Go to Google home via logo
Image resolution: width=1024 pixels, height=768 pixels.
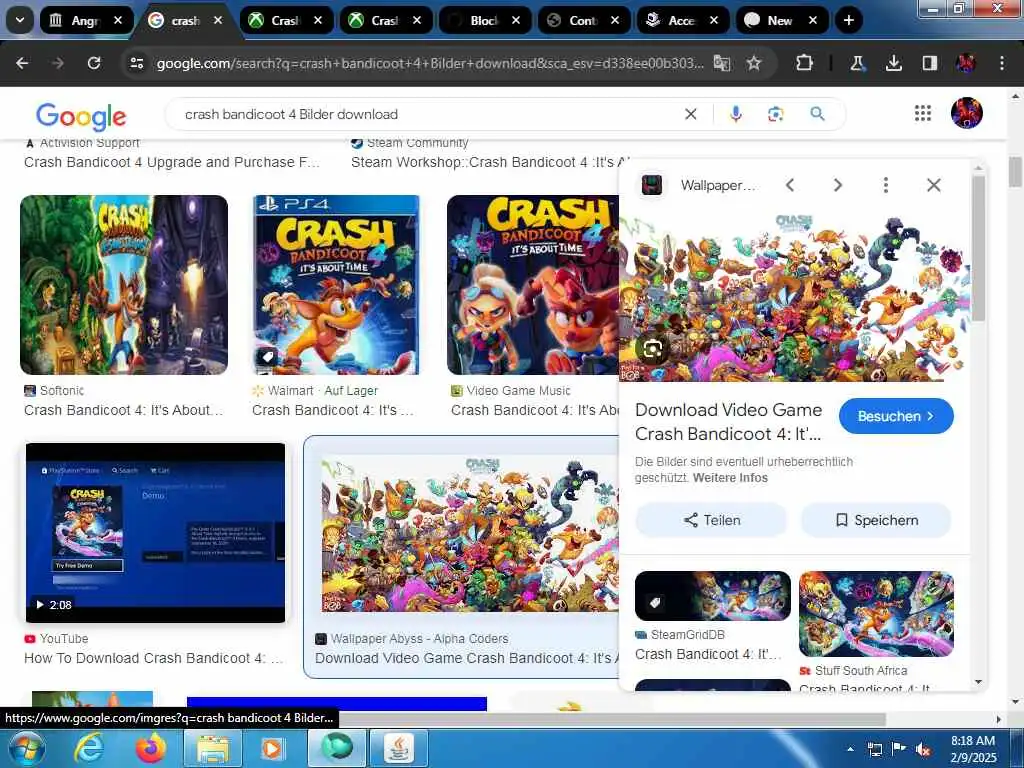(81, 116)
